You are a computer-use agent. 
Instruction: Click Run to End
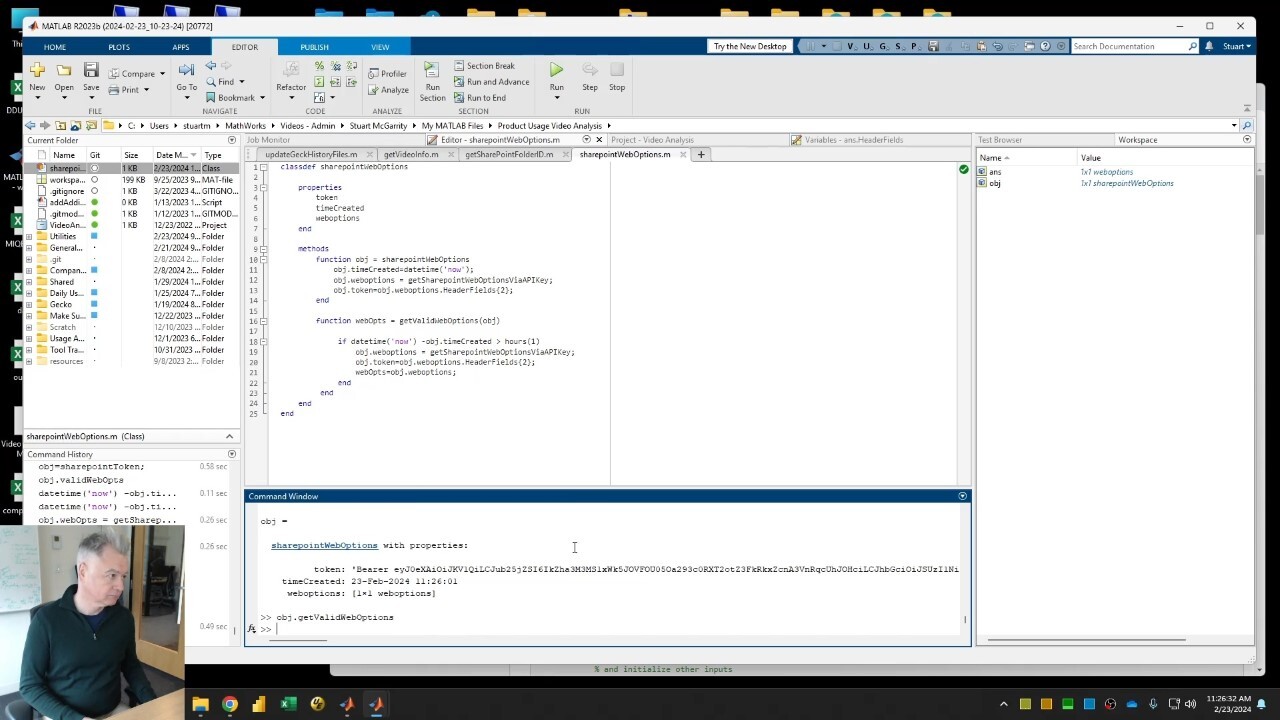[479, 98]
